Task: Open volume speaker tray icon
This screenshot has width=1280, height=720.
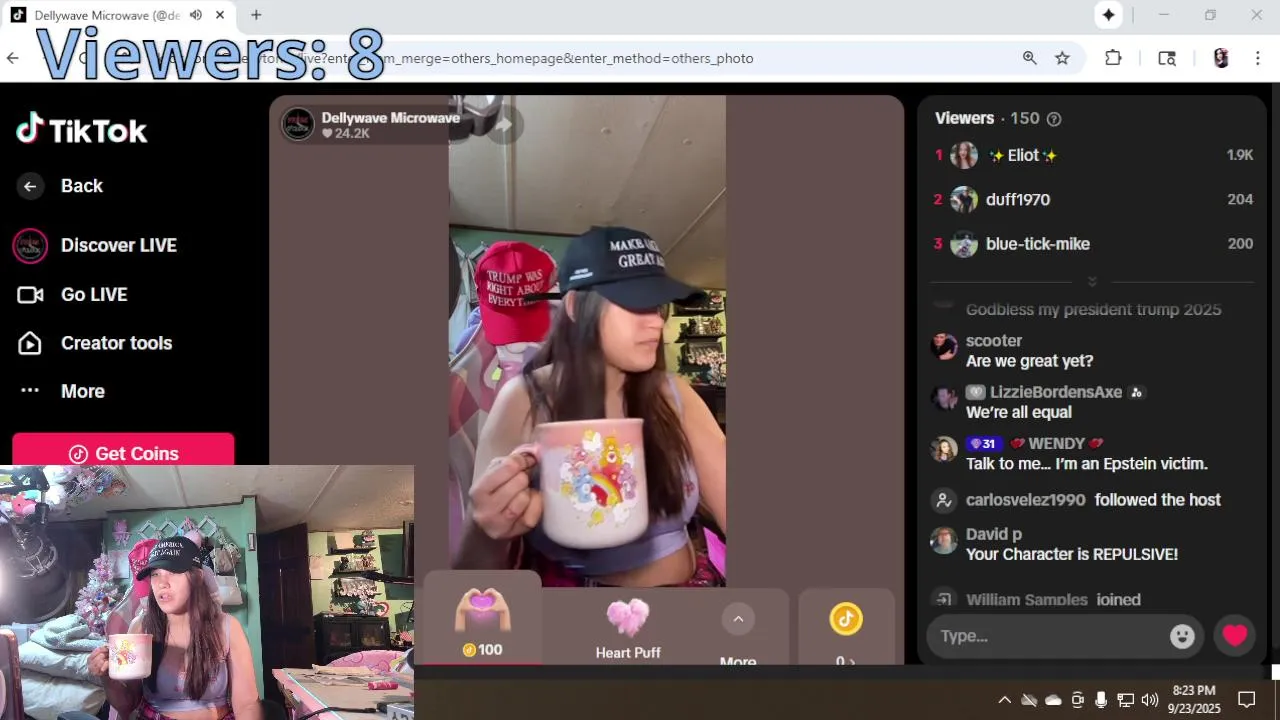Action: pyautogui.click(x=1149, y=700)
